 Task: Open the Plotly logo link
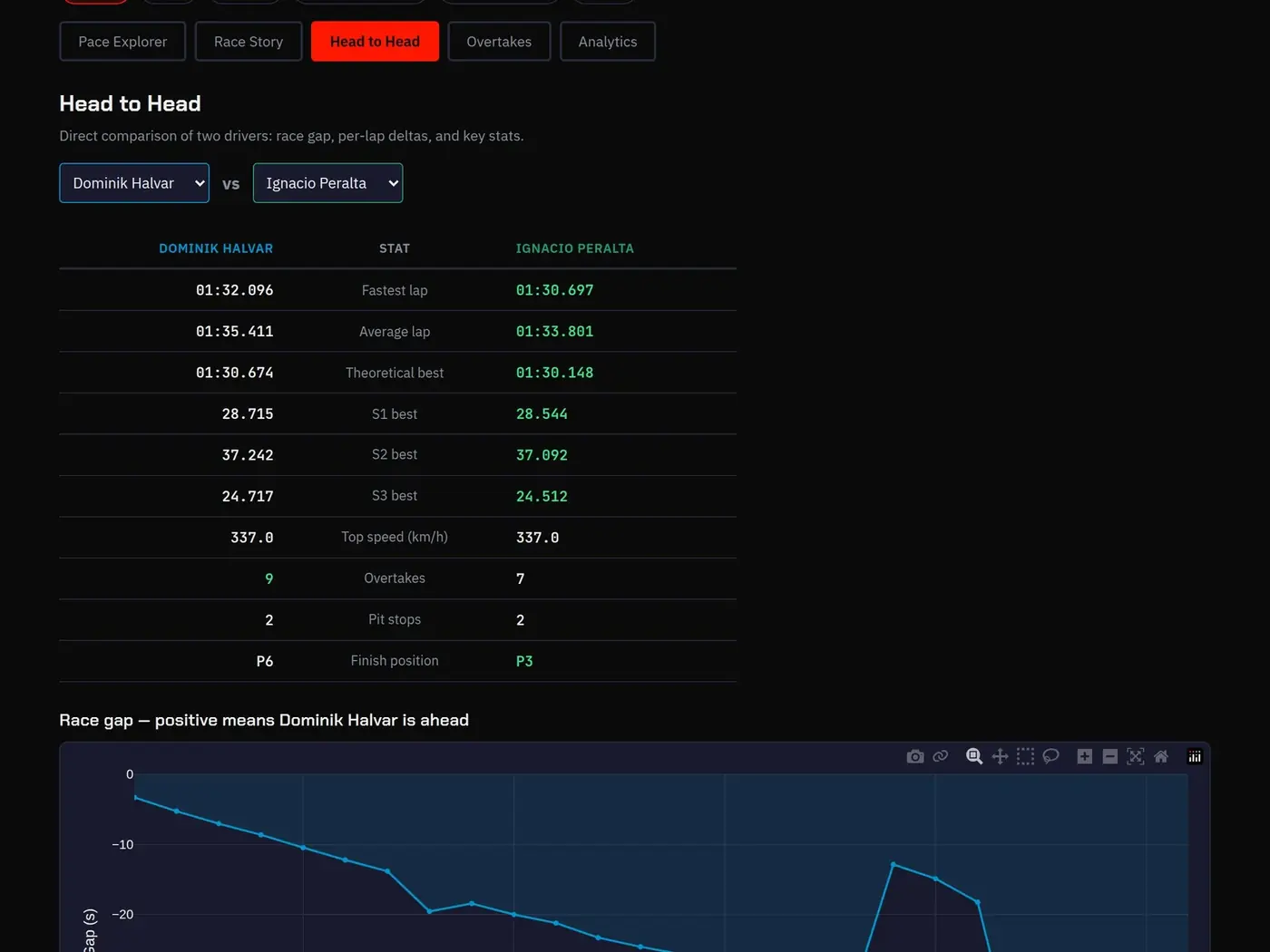(x=1195, y=756)
